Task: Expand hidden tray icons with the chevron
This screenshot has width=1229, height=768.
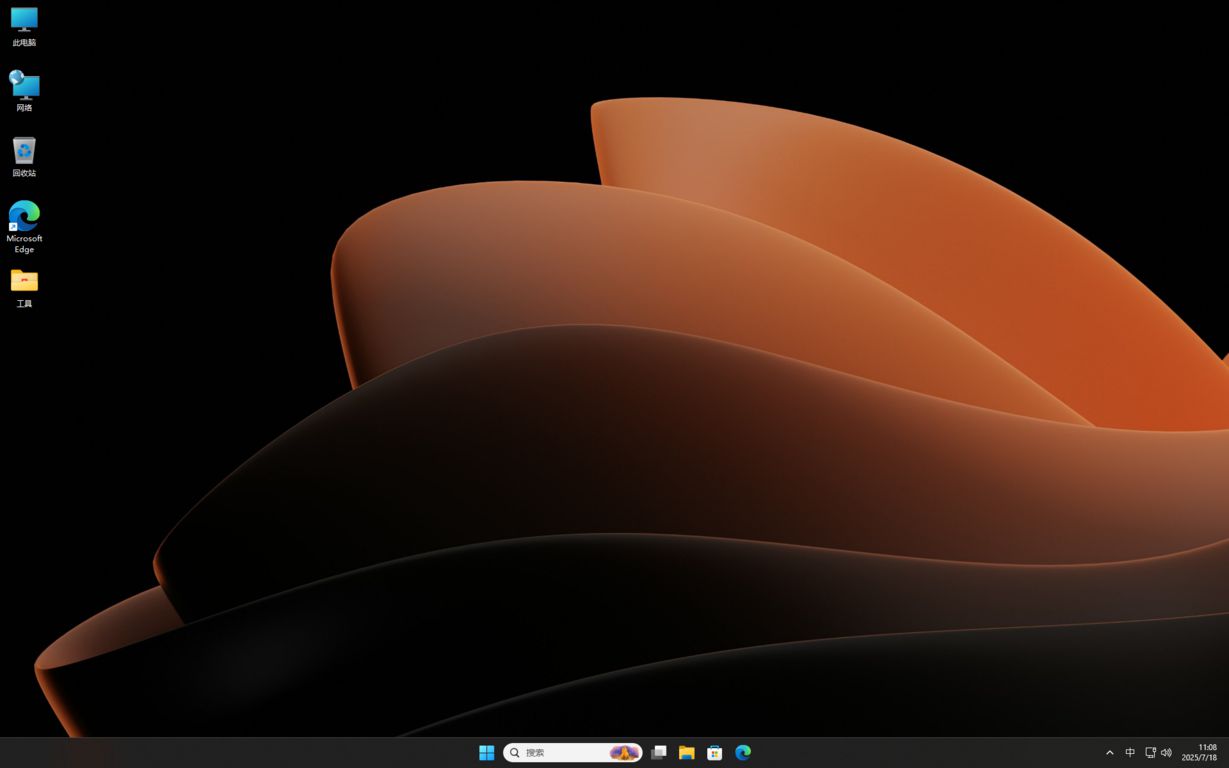Action: (1109, 752)
